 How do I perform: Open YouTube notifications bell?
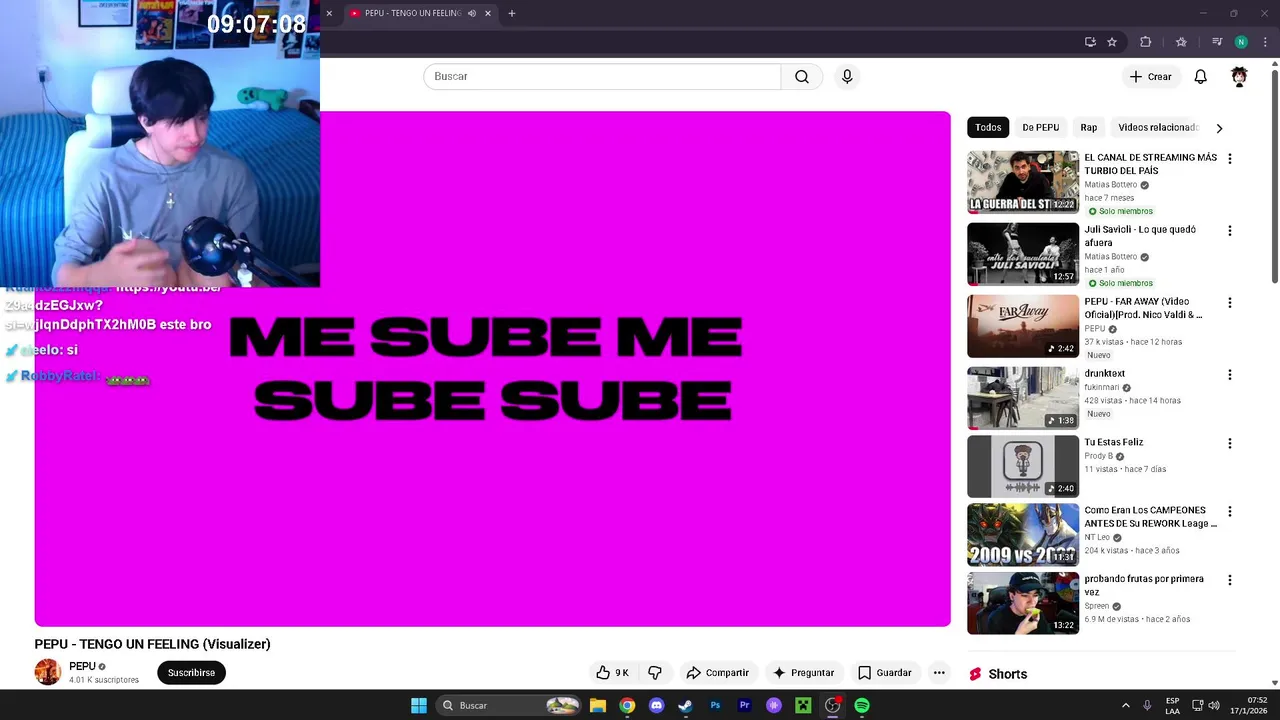point(1200,76)
